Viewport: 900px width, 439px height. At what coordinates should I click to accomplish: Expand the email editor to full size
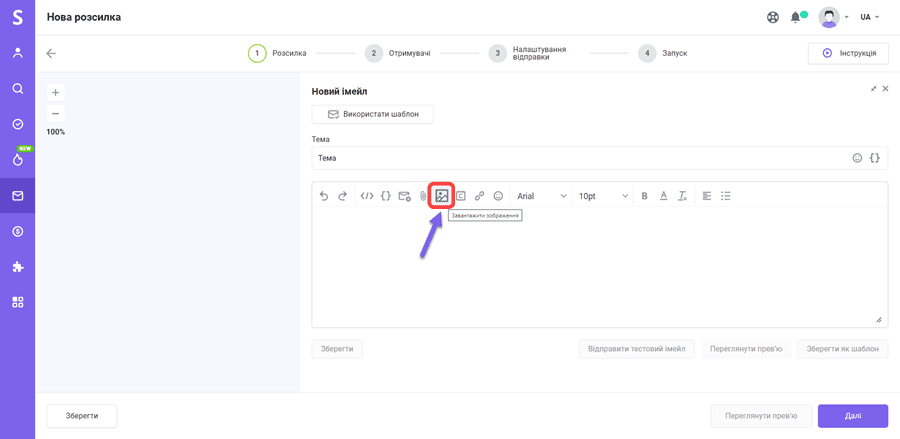pyautogui.click(x=873, y=89)
